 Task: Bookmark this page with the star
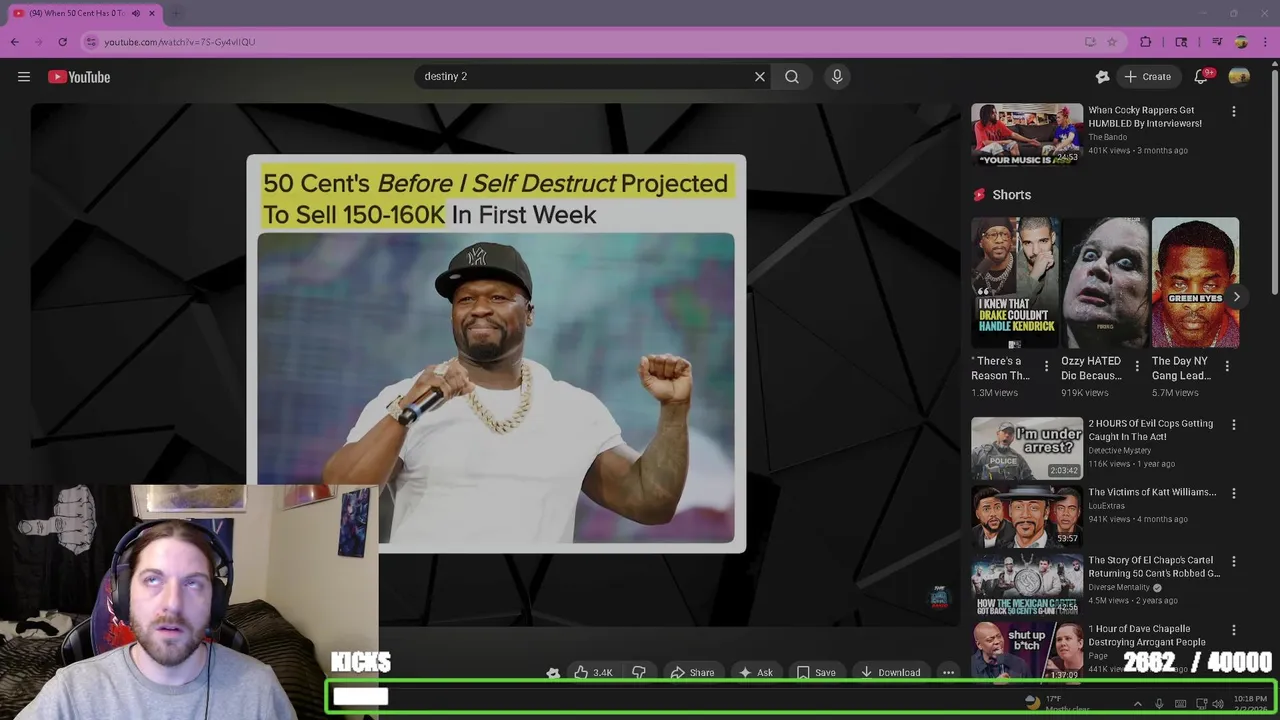pos(1112,42)
